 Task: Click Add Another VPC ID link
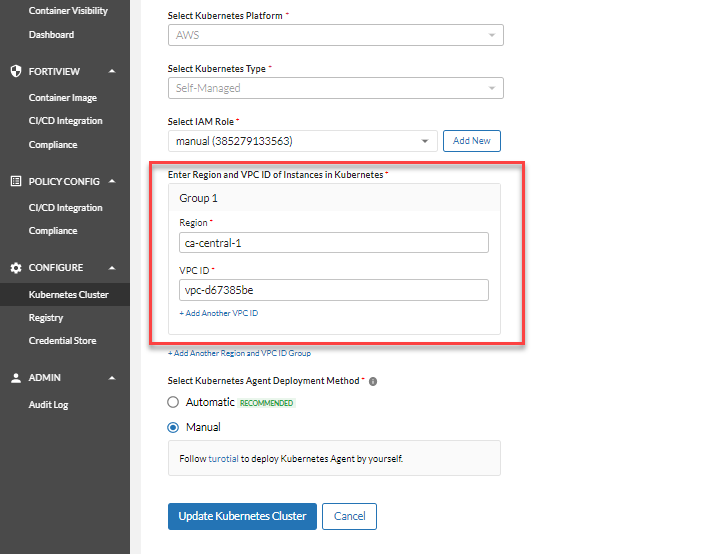click(219, 314)
